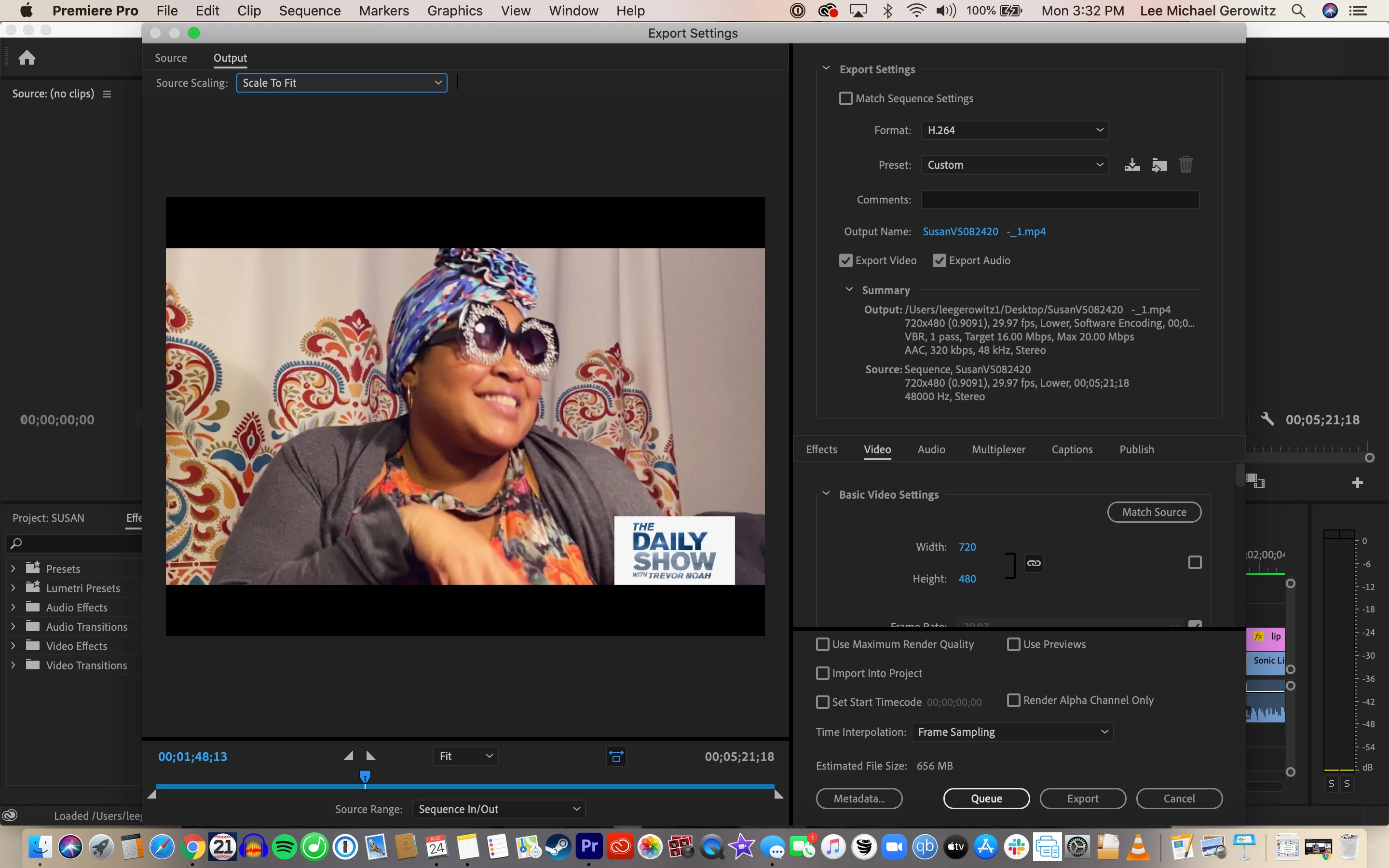The width and height of the screenshot is (1389, 868).
Task: Open Premiere Pro in the Dock
Action: 589,846
